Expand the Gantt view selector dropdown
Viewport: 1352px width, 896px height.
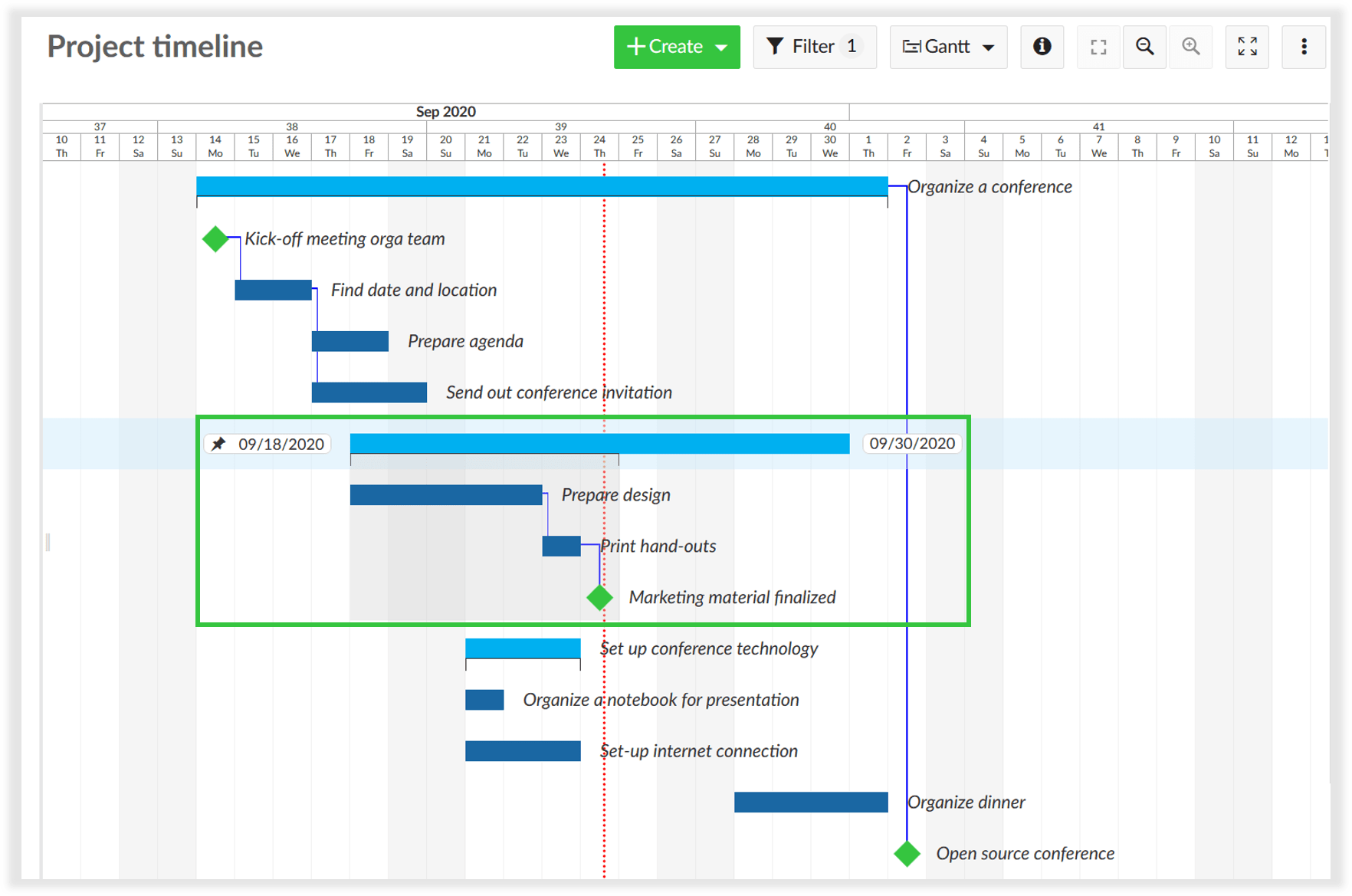pyautogui.click(x=989, y=48)
